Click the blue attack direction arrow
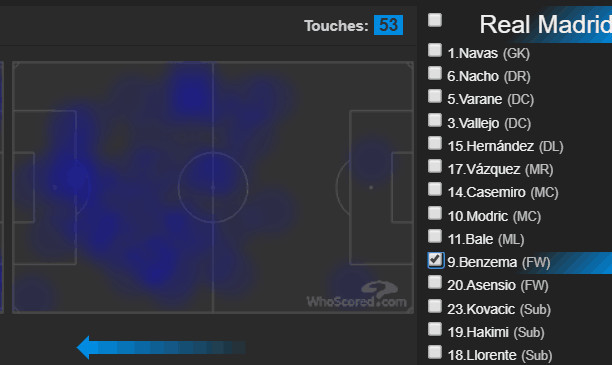612x365 pixels. pyautogui.click(x=161, y=347)
